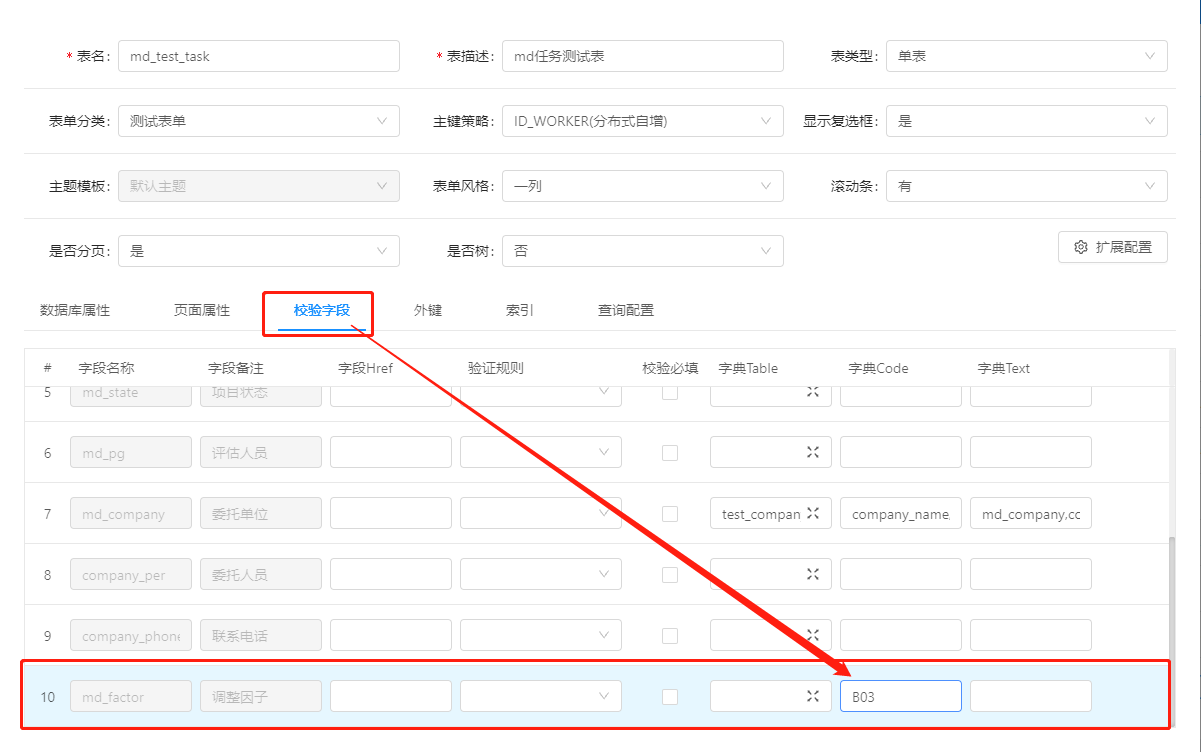The width and height of the screenshot is (1201, 752).
Task: Click the 扩展配置 button
Action: click(x=1113, y=246)
